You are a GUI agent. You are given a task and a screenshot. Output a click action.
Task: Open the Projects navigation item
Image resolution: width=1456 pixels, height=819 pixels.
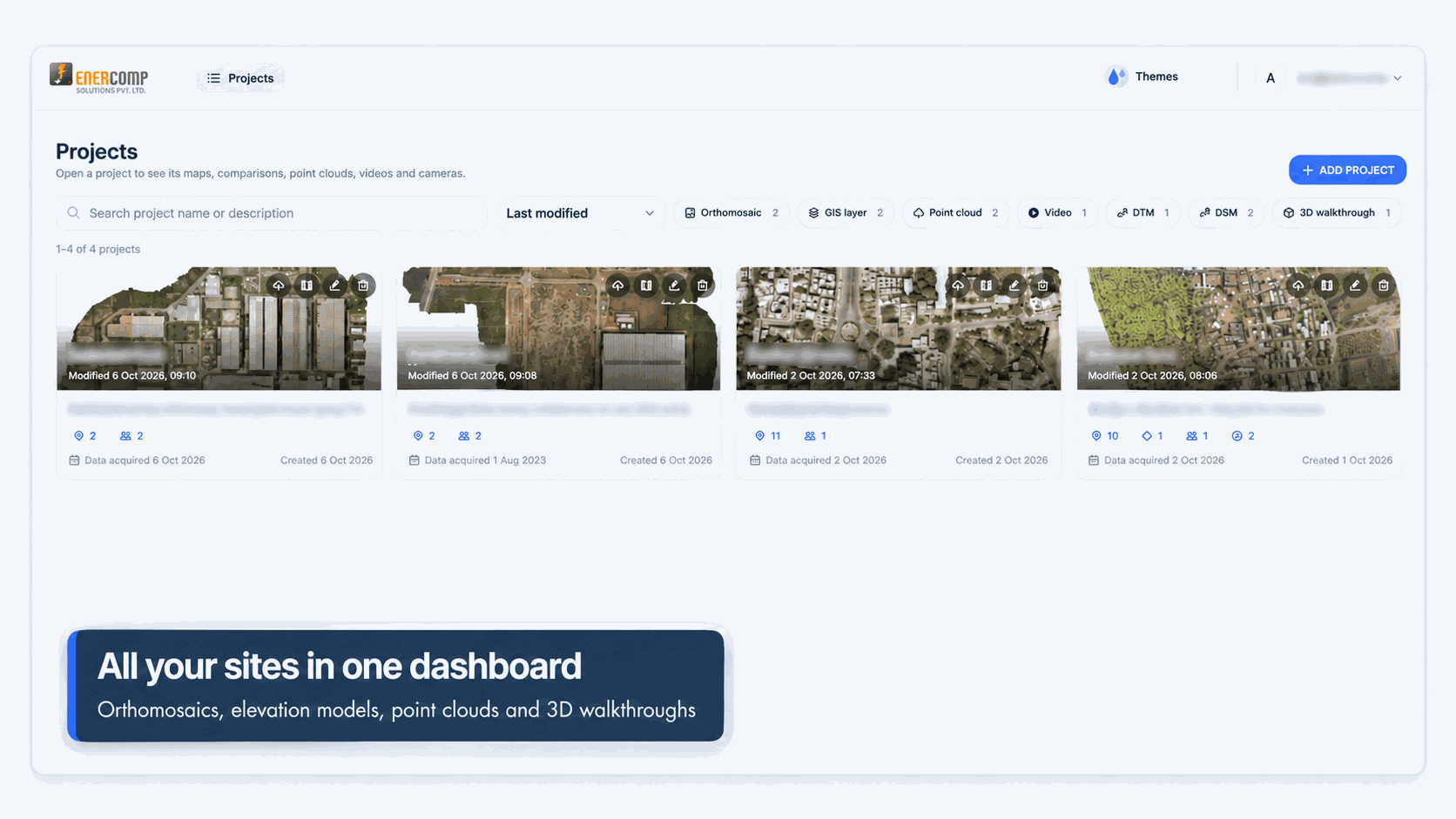click(x=240, y=78)
